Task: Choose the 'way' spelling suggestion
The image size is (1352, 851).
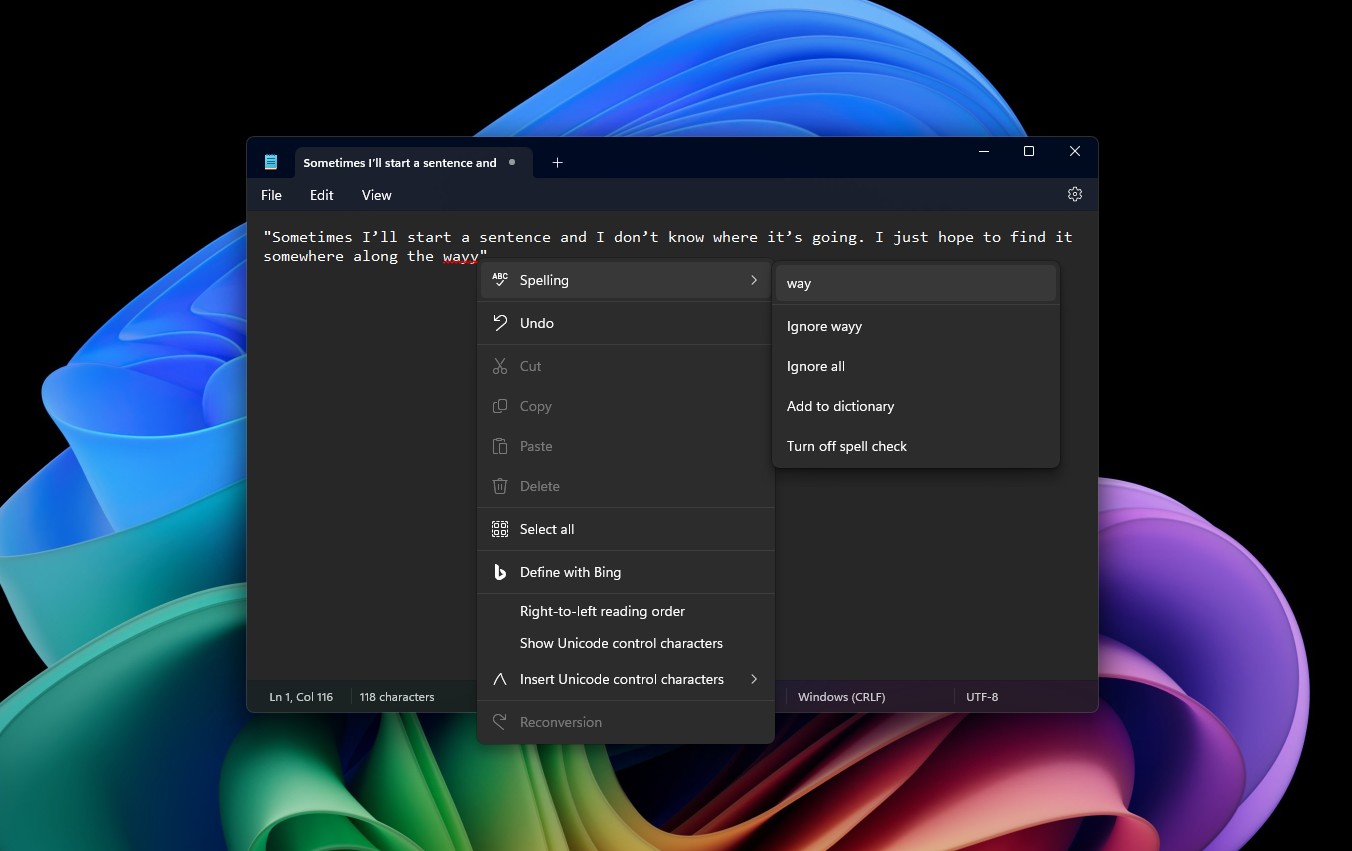Action: point(799,283)
